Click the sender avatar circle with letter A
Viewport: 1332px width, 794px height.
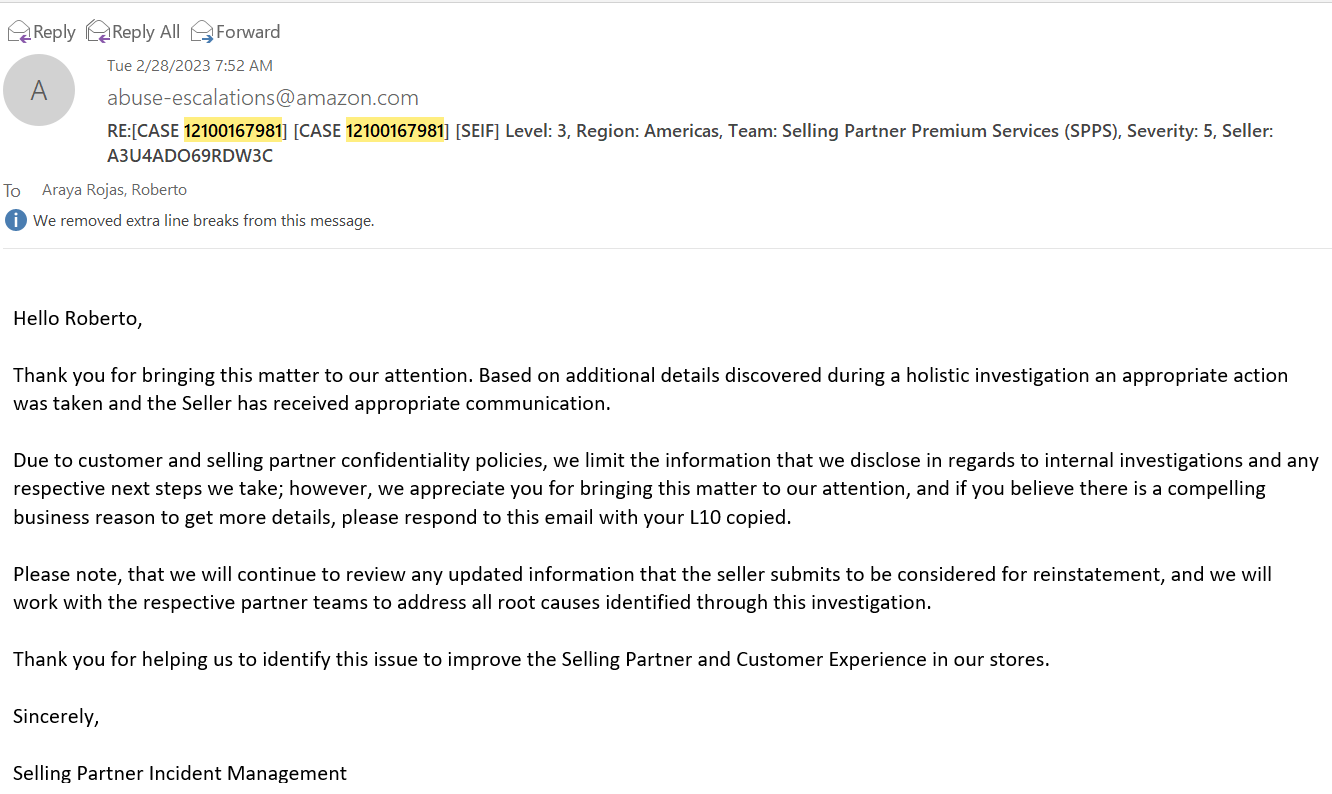[x=39, y=90]
